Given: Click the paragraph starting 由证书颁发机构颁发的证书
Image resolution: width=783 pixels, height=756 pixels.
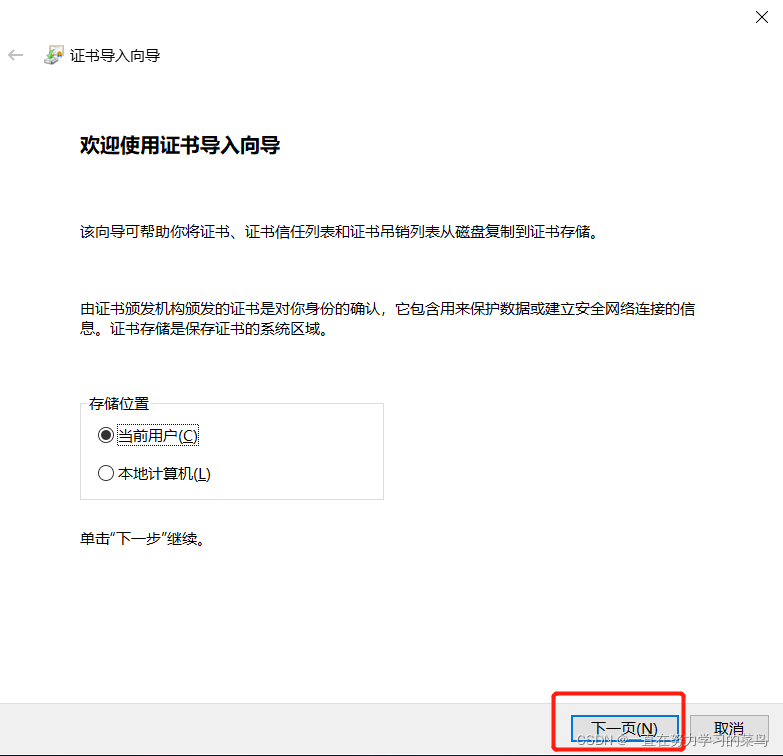Looking at the screenshot, I should (388, 319).
